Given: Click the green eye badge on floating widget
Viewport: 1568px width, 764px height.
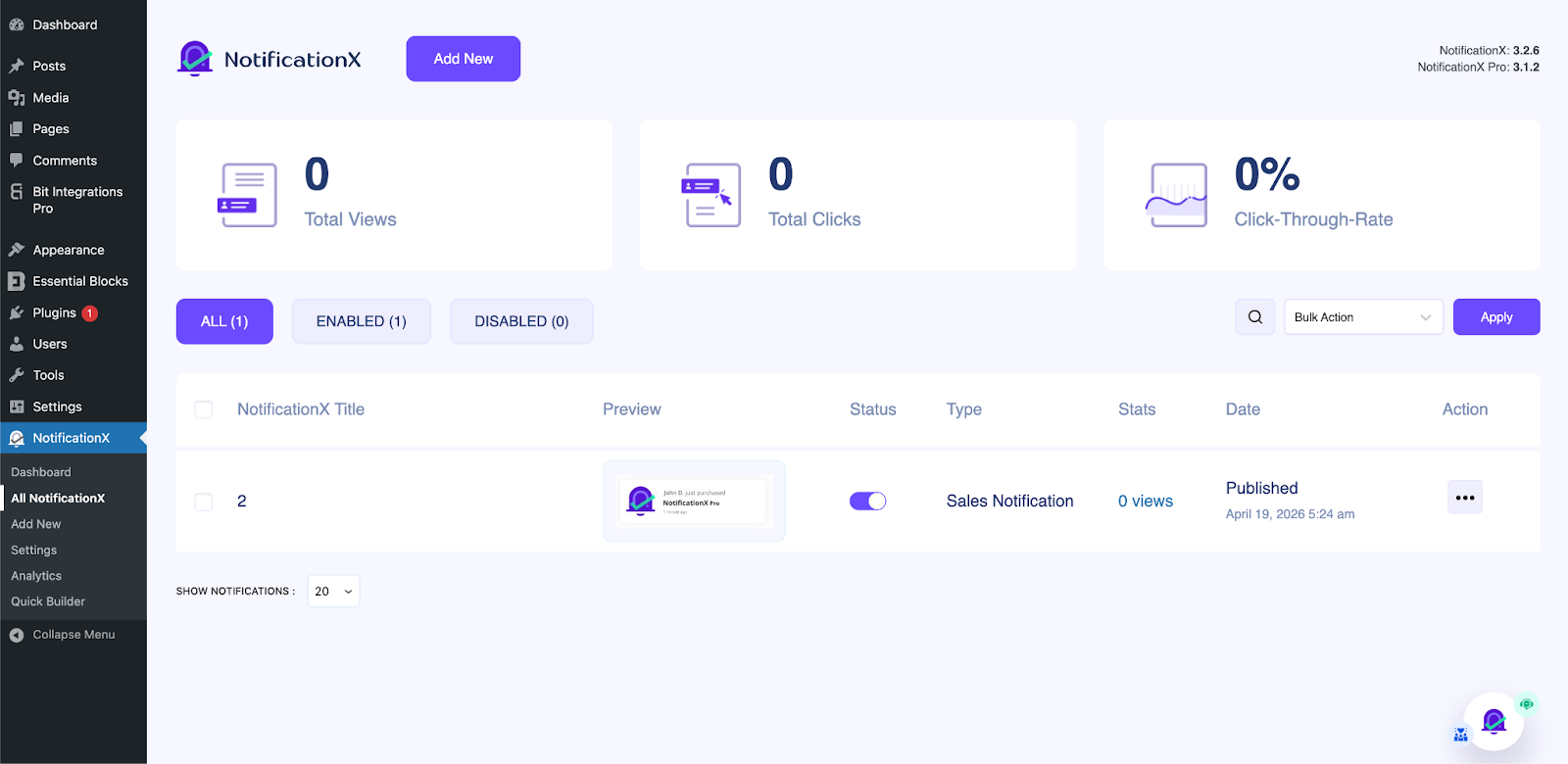Looking at the screenshot, I should pyautogui.click(x=1526, y=703).
